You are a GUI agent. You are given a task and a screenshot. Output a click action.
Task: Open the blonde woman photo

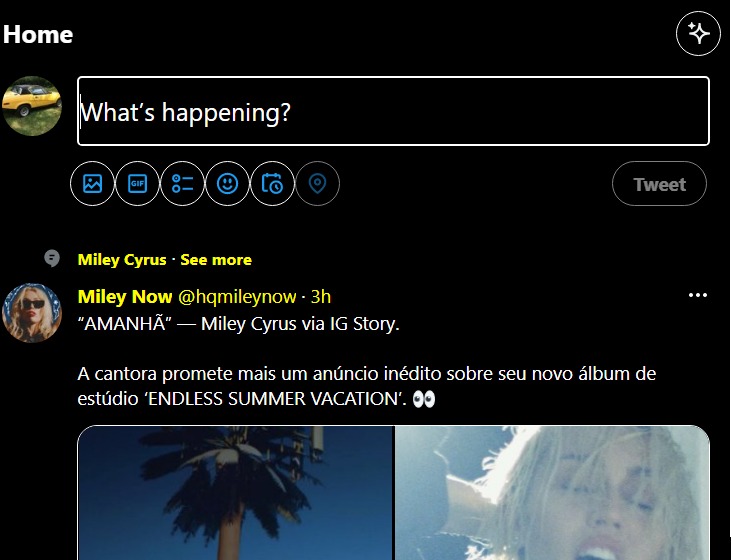pyautogui.click(x=552, y=493)
